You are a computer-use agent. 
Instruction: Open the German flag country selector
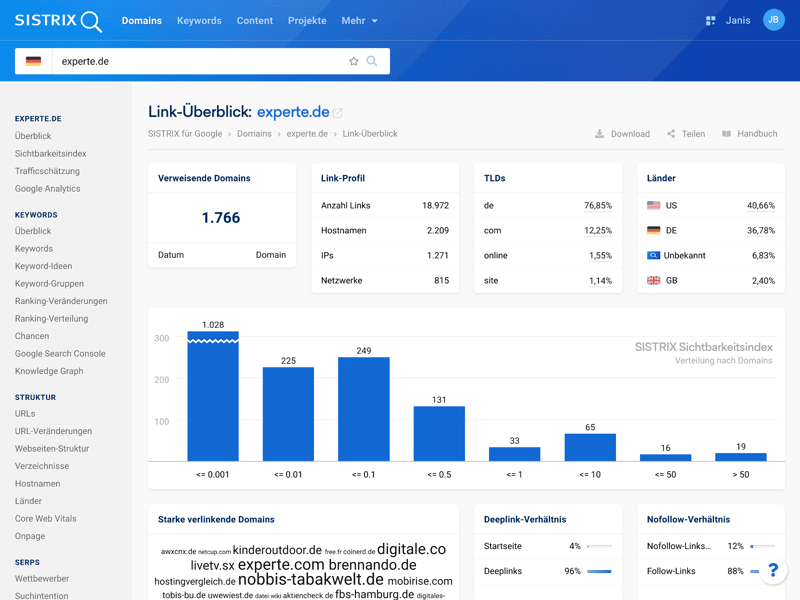coord(34,61)
